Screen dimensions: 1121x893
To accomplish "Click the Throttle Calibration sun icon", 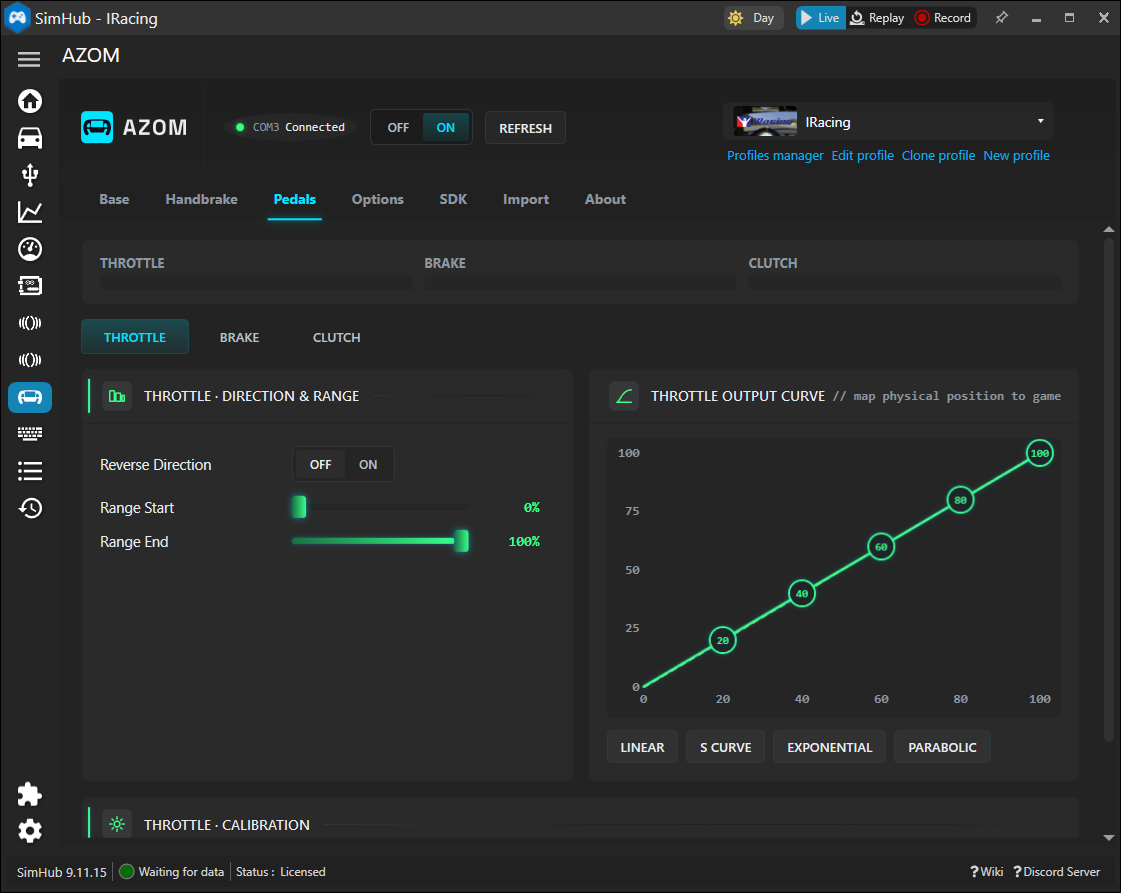I will point(117,824).
